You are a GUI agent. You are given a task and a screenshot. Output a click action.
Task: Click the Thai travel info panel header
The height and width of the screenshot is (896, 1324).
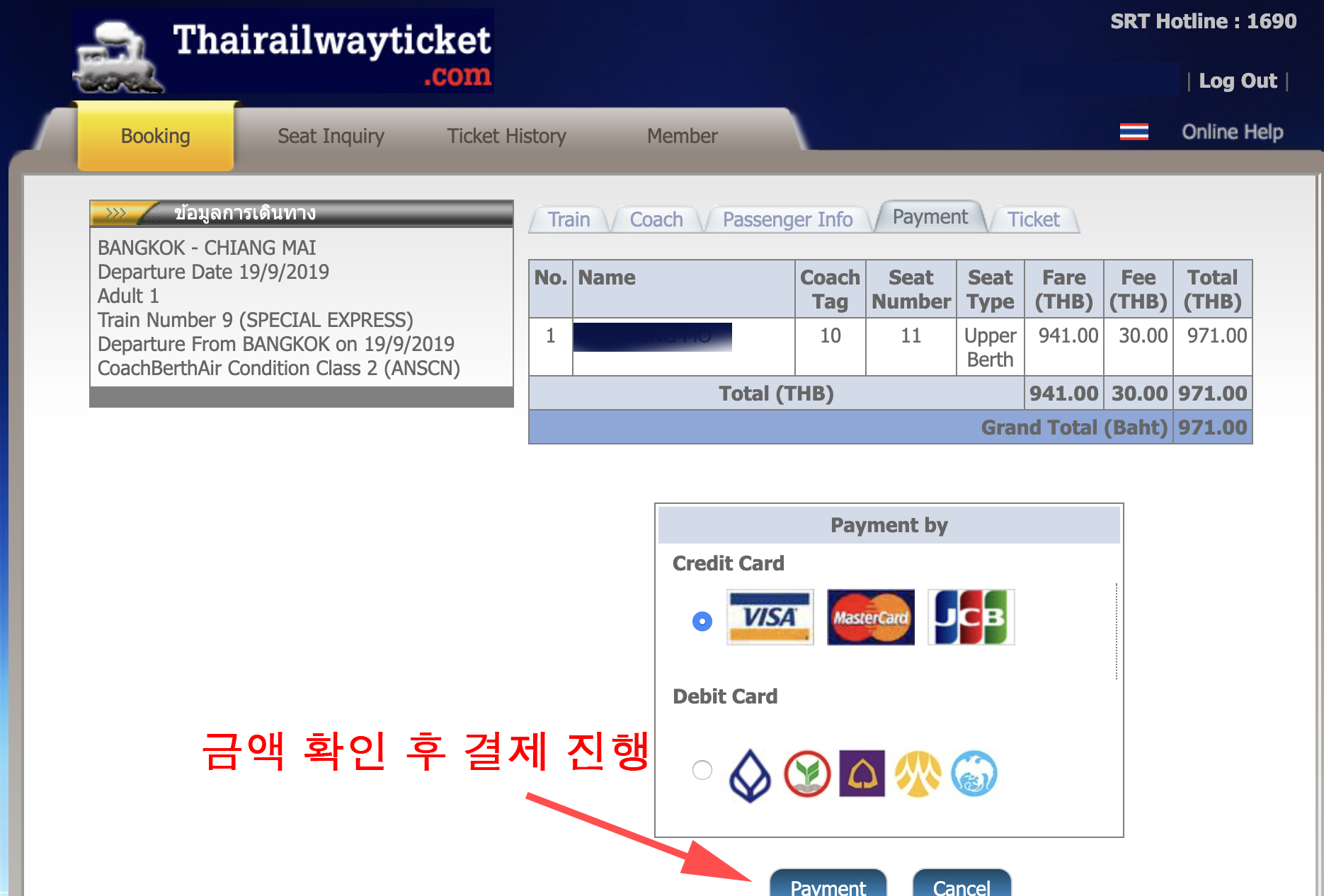click(301, 213)
